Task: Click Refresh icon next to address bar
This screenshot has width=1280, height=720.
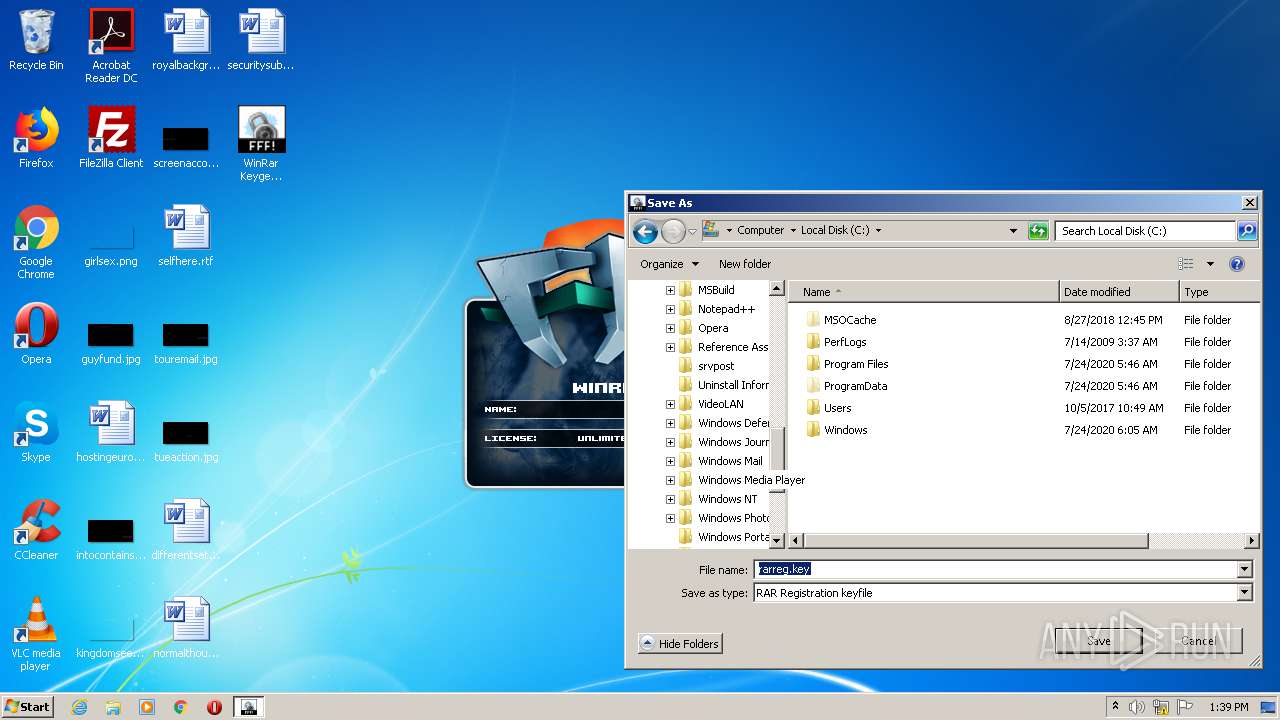Action: (1038, 231)
